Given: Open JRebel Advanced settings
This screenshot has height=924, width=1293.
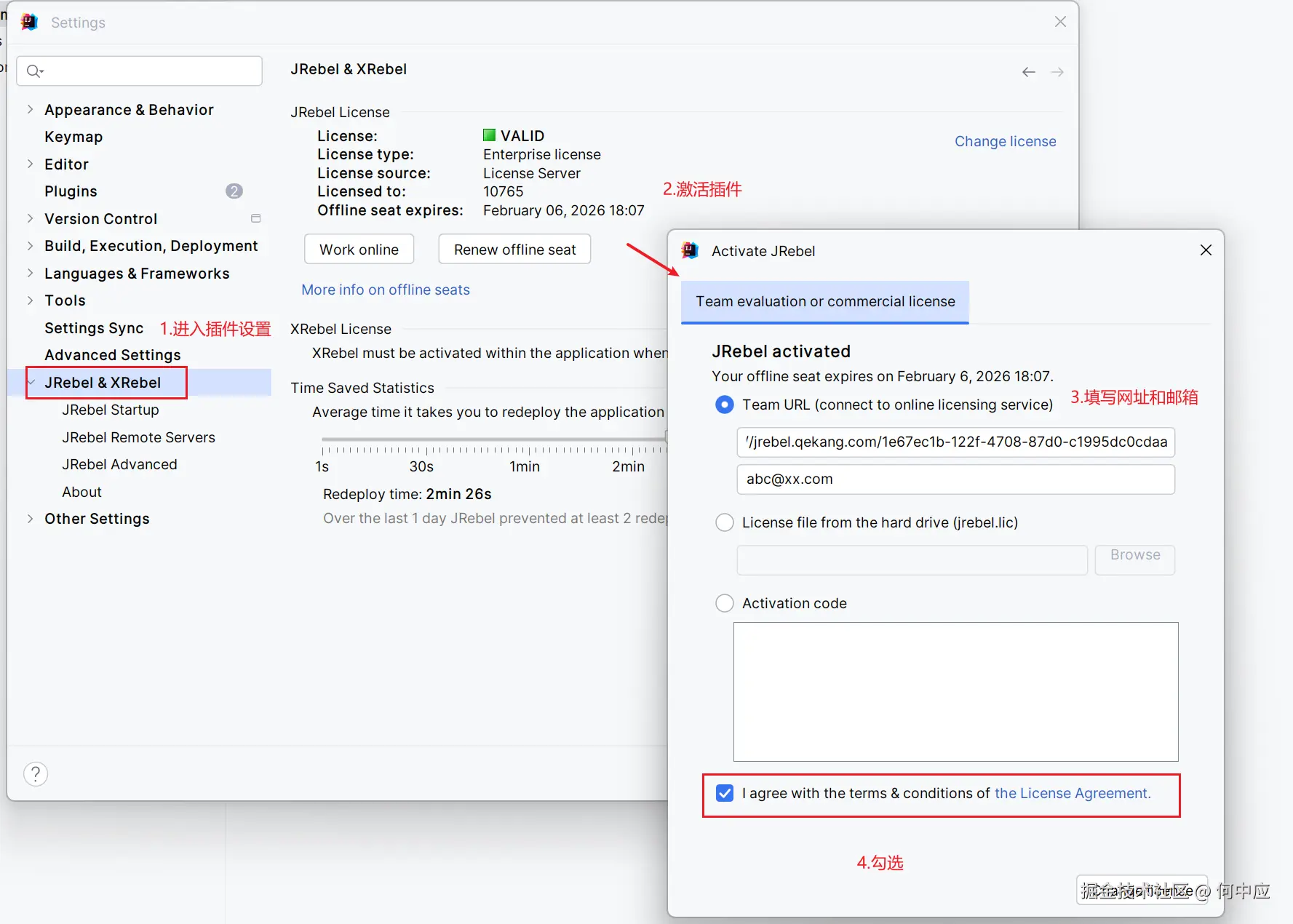Looking at the screenshot, I should (120, 464).
